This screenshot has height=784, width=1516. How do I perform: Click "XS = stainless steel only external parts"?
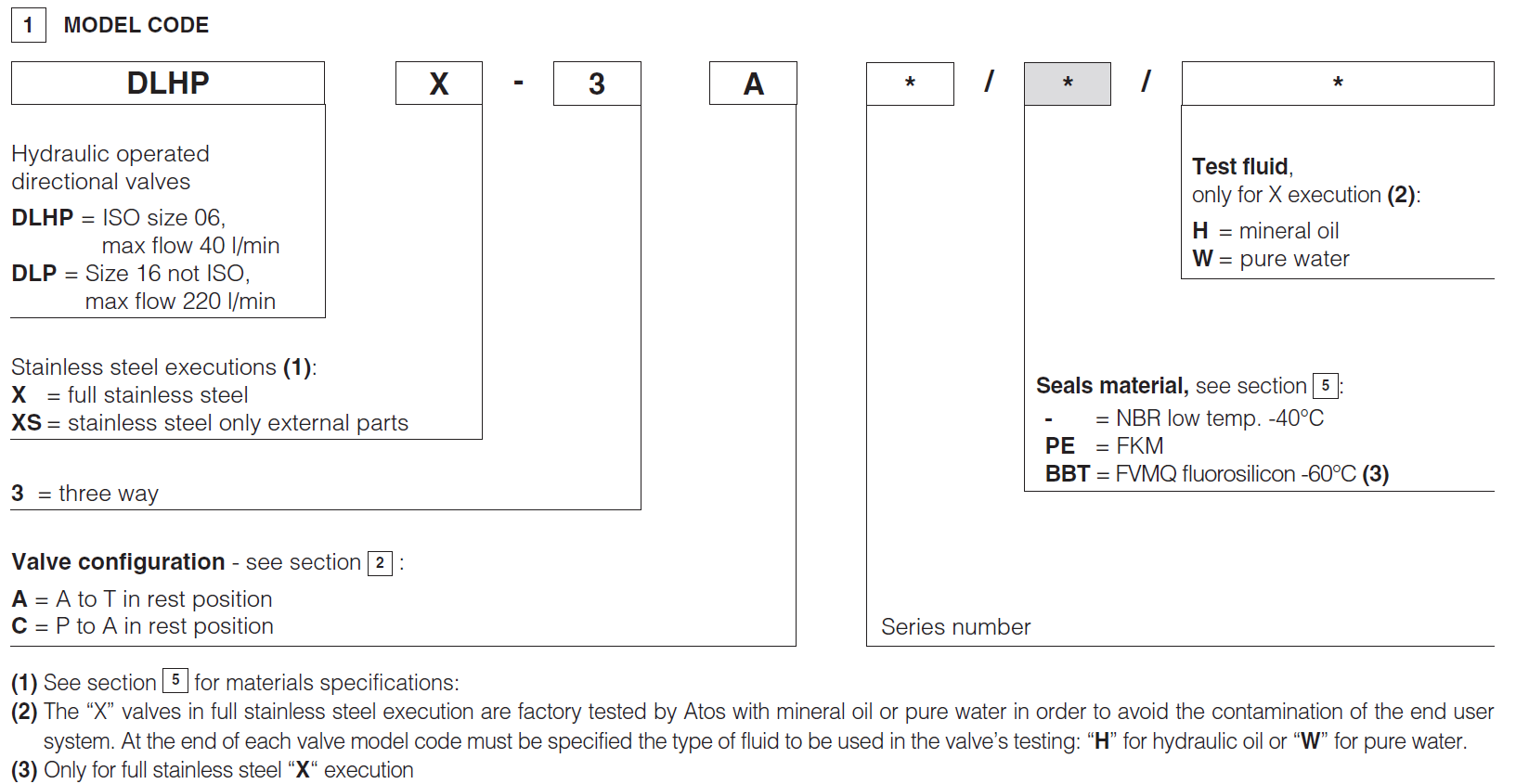(210, 423)
